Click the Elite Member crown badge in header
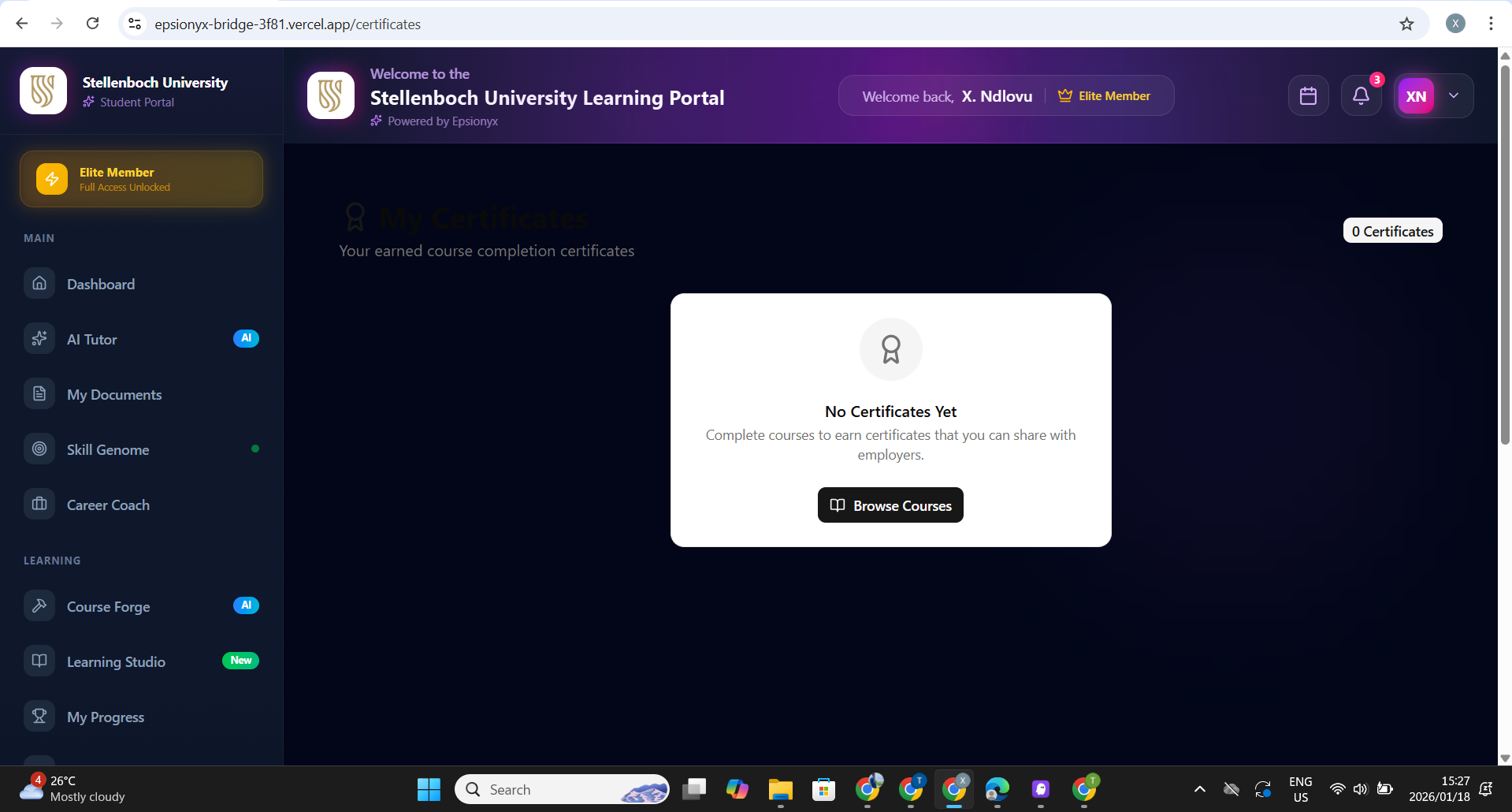Image resolution: width=1512 pixels, height=812 pixels. click(x=1104, y=96)
